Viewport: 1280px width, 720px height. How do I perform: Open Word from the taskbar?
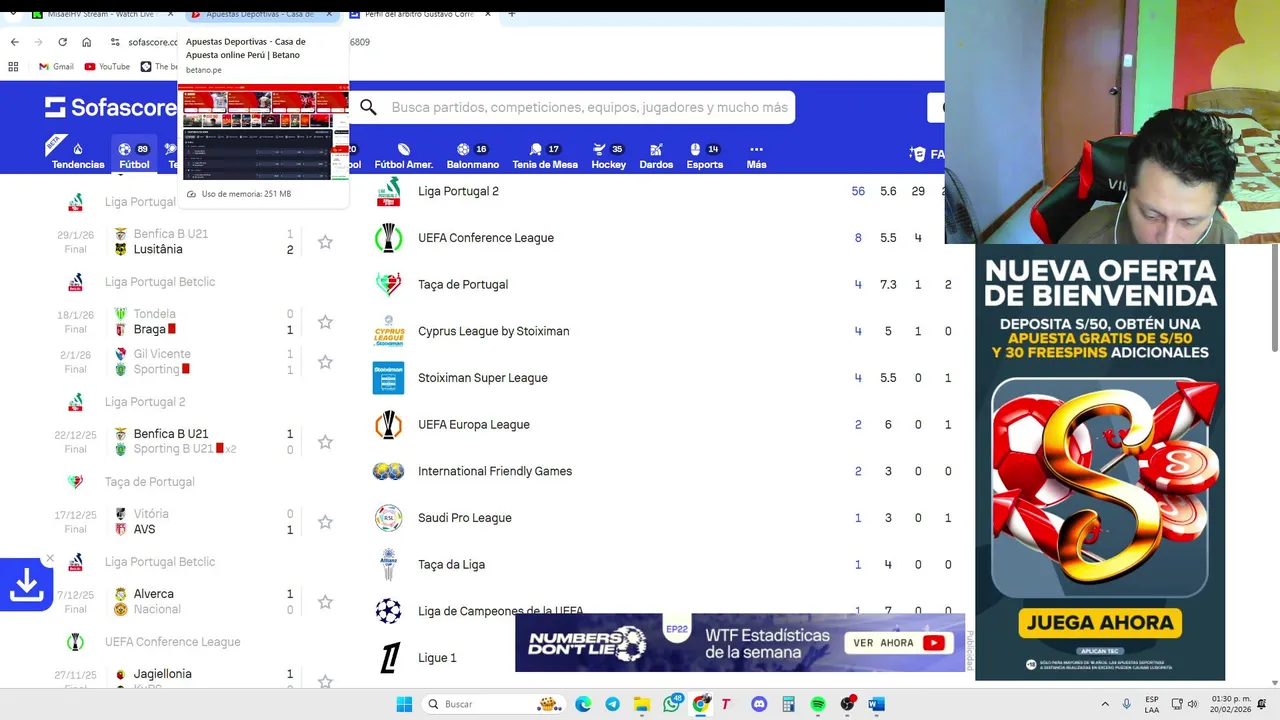(x=877, y=704)
